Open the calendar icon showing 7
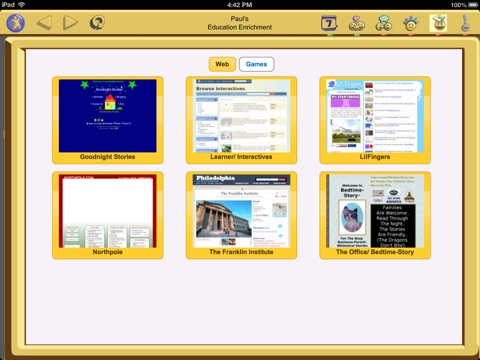Screen dimensions: 480x360 click(x=329, y=23)
